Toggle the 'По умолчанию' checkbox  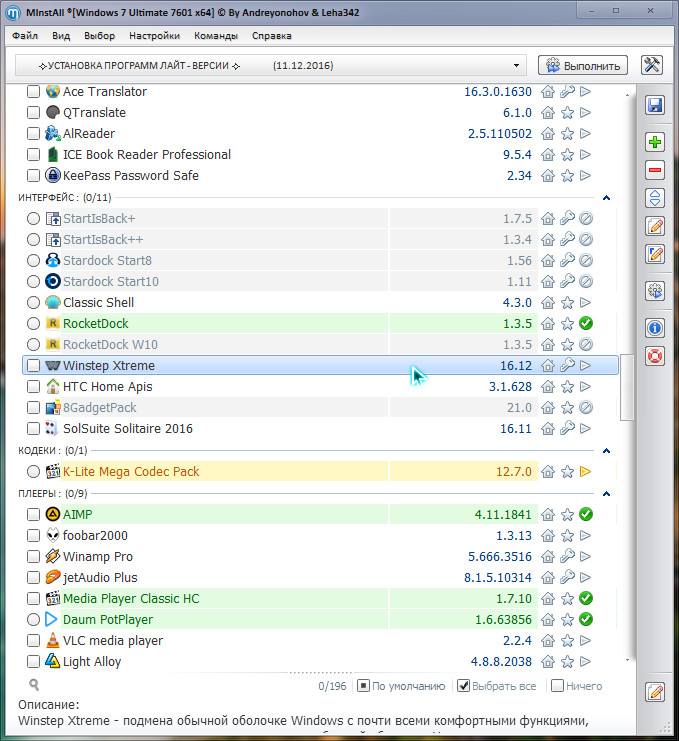(x=363, y=686)
